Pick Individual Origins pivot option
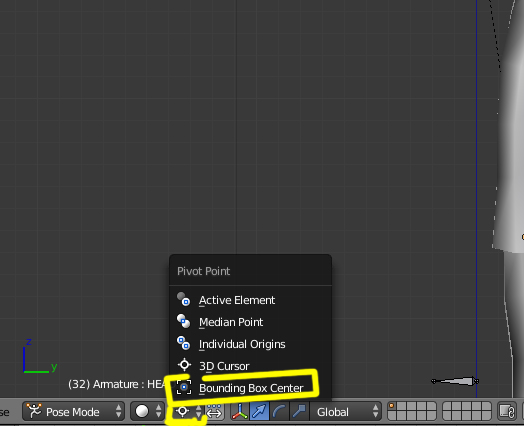This screenshot has height=426, width=524. [x=250, y=344]
